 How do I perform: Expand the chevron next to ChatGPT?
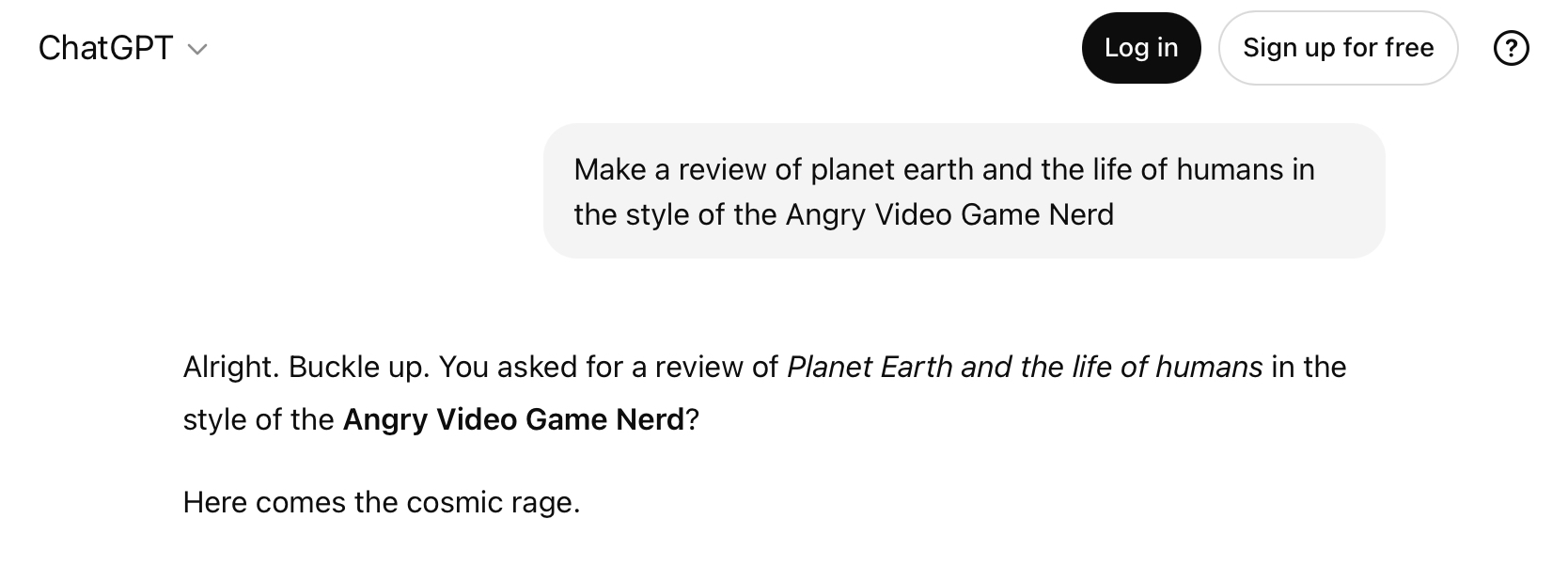(197, 50)
